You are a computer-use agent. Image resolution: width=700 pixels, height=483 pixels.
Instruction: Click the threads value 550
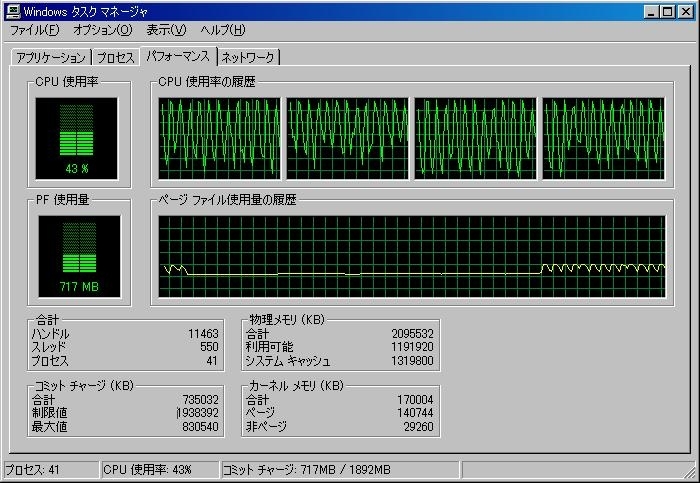[x=209, y=347]
